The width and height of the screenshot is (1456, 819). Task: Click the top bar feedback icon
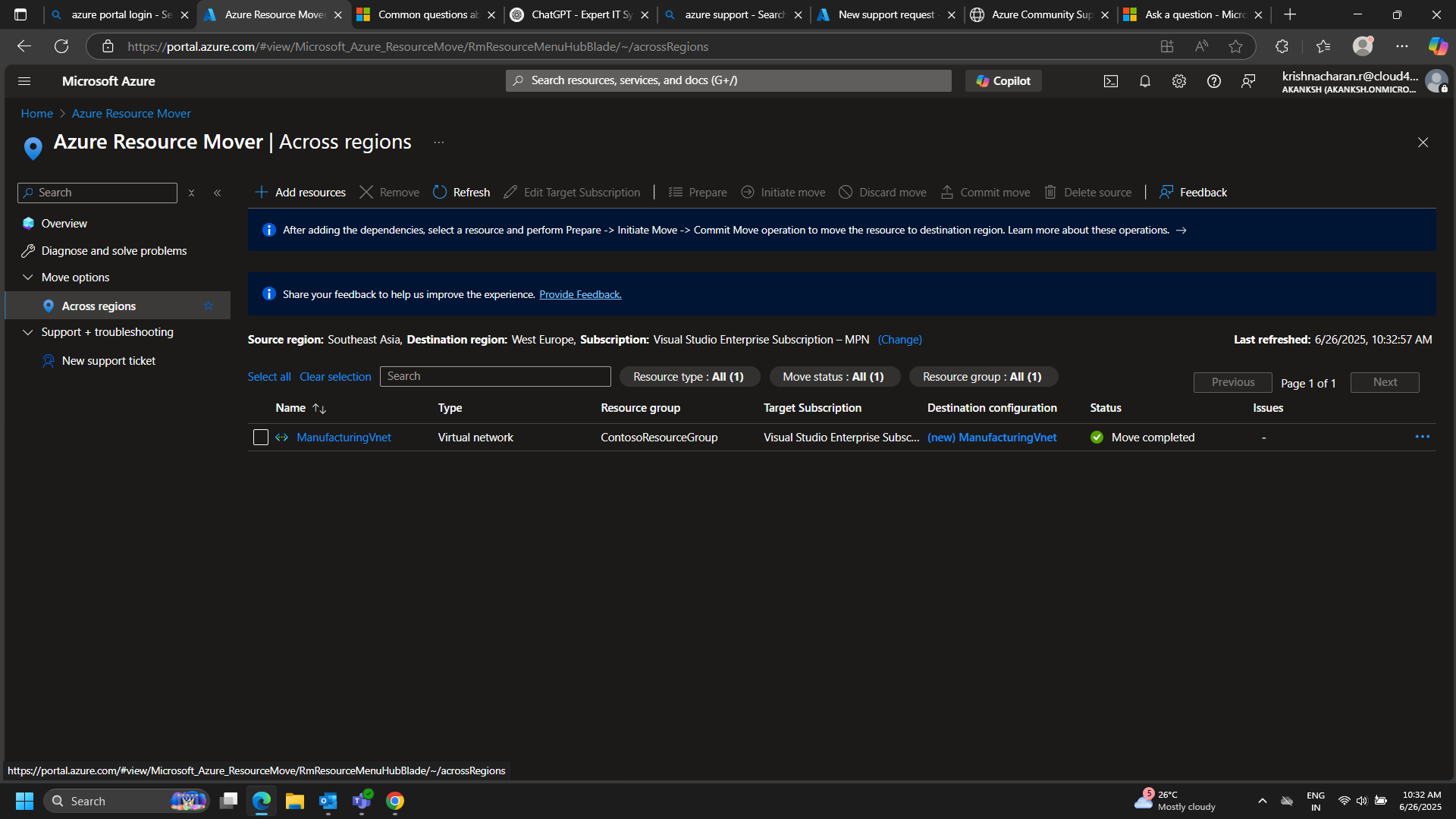point(1248,81)
